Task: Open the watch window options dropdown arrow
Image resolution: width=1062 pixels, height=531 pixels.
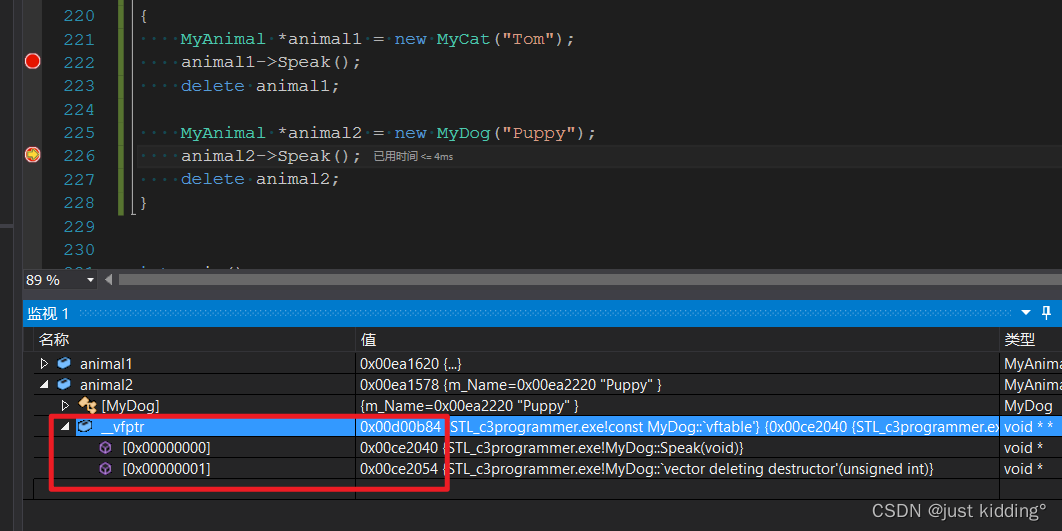Action: [1026, 313]
